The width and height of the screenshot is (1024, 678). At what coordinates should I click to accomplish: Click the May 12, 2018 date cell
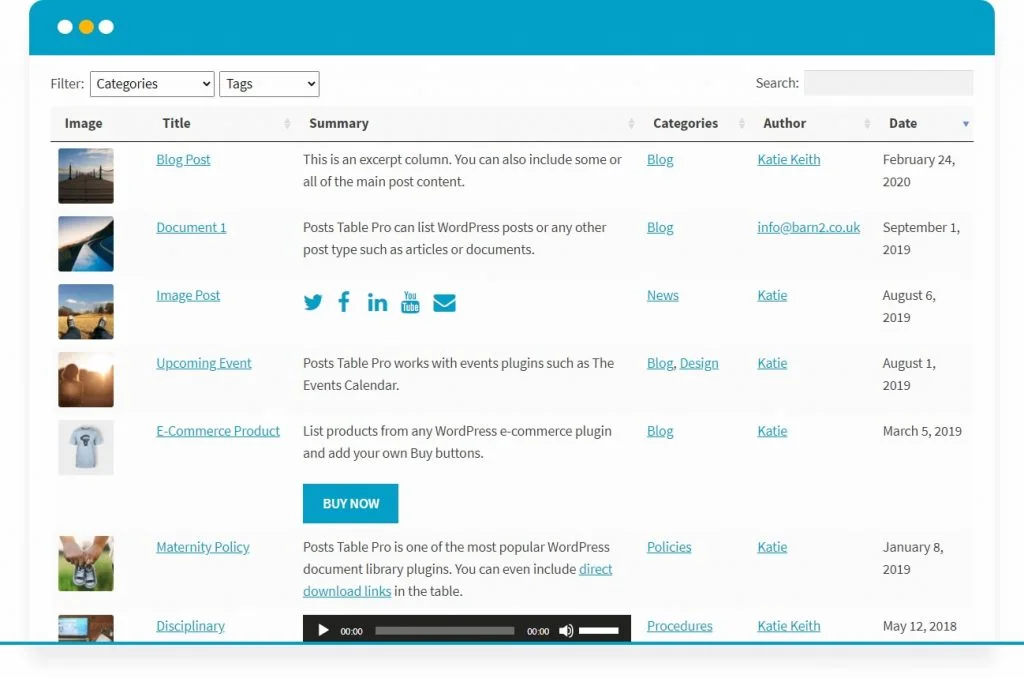tap(920, 626)
